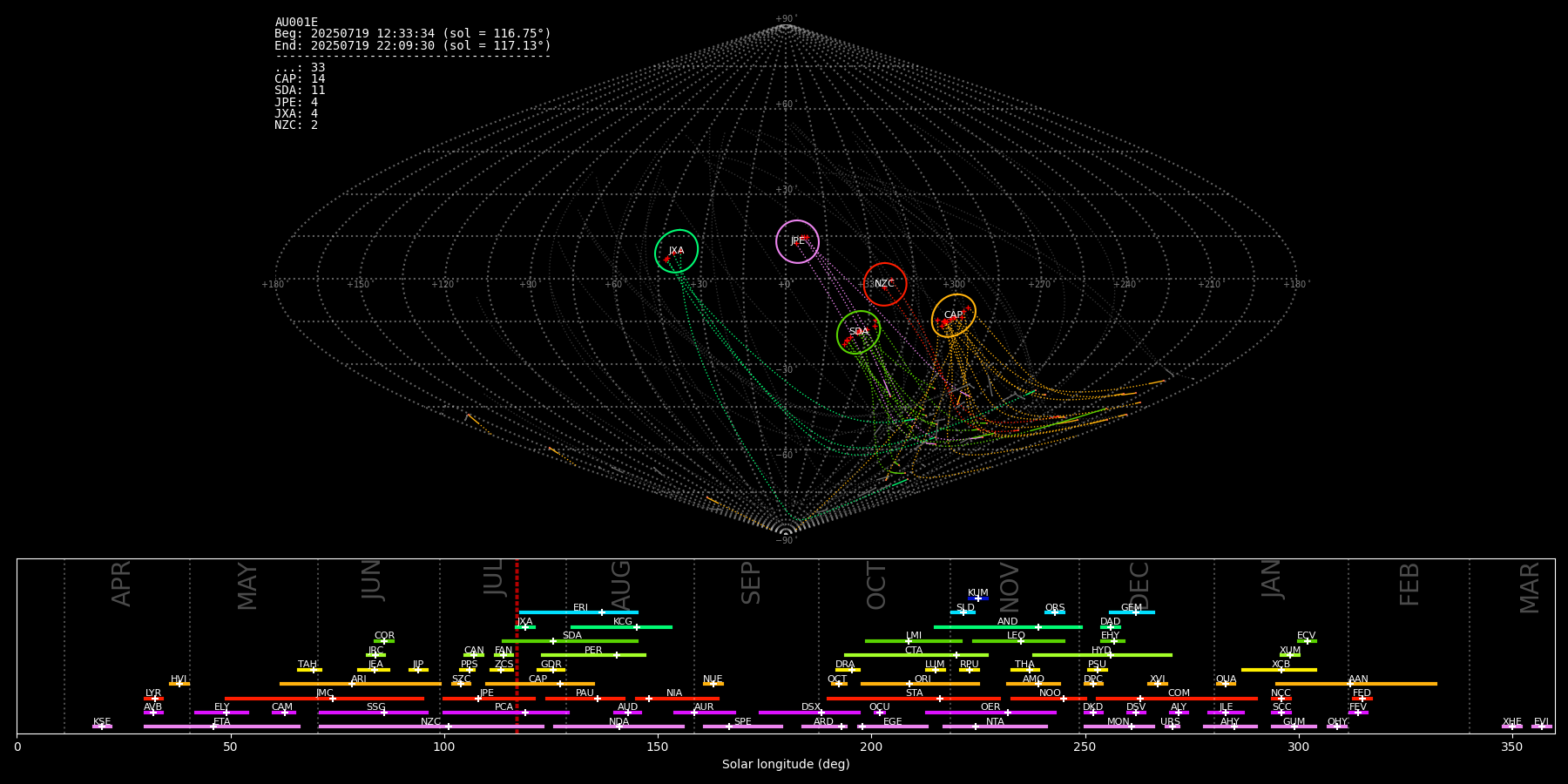Click the NTA pink shower bar
1568x784 pixels.
[995, 727]
